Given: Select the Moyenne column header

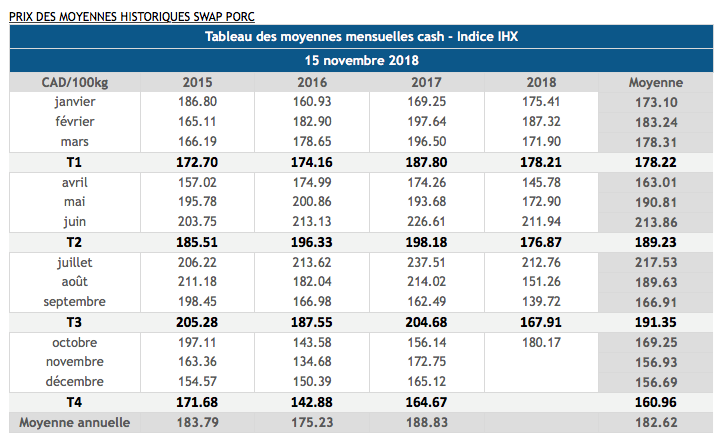Looking at the screenshot, I should click(655, 82).
